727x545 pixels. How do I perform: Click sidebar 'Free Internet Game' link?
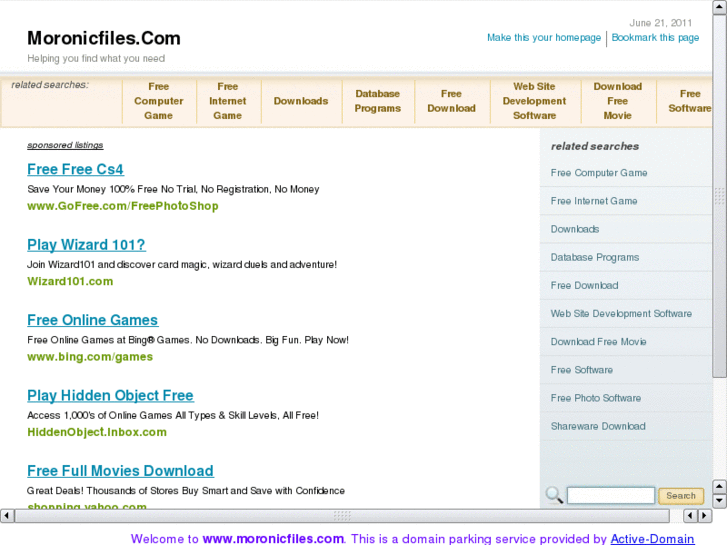594,201
